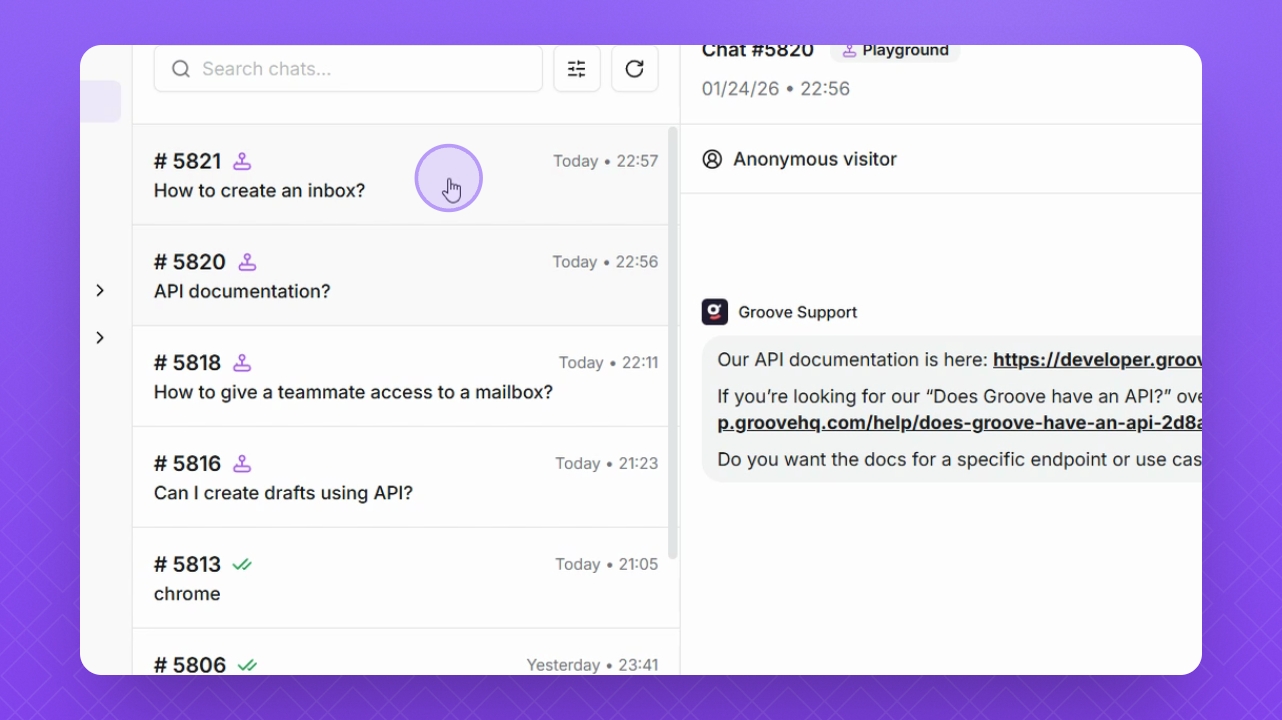The image size is (1282, 720).
Task: Click the "Yesterday • 23:41" timestamp
Action: [593, 665]
